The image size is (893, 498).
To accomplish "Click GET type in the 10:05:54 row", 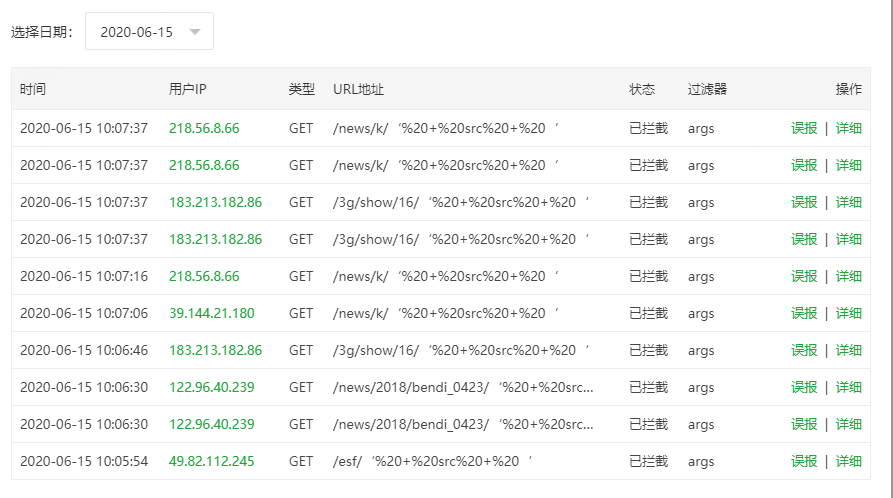I will pyautogui.click(x=301, y=462).
